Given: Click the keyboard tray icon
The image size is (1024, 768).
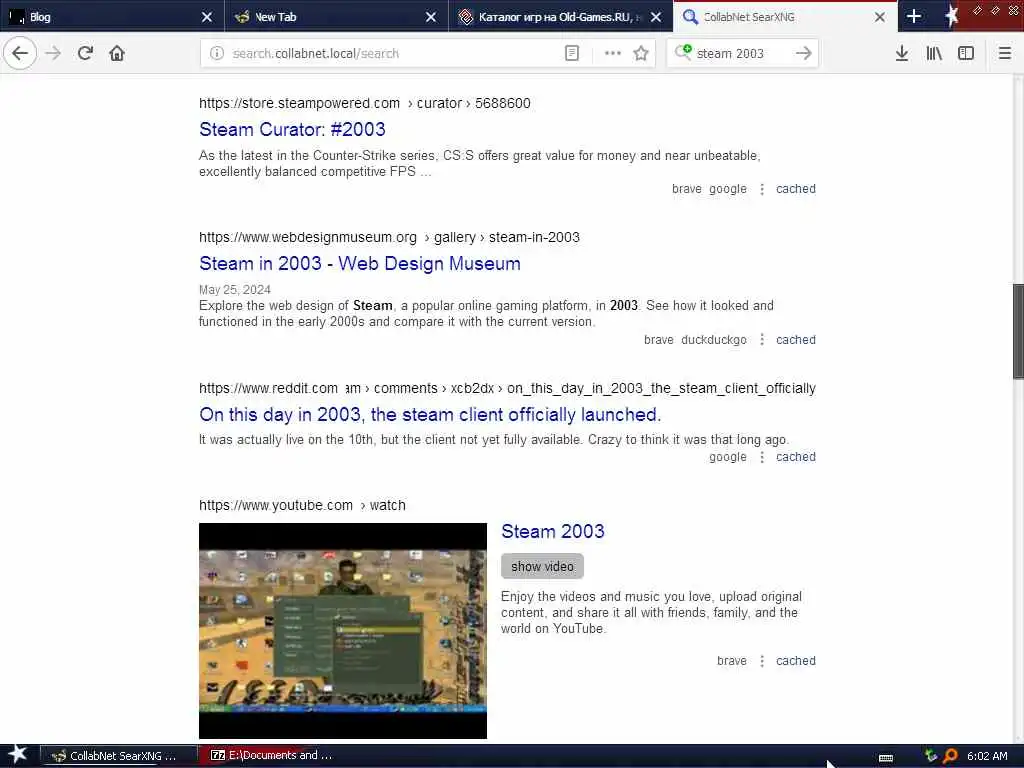Looking at the screenshot, I should point(886,757).
